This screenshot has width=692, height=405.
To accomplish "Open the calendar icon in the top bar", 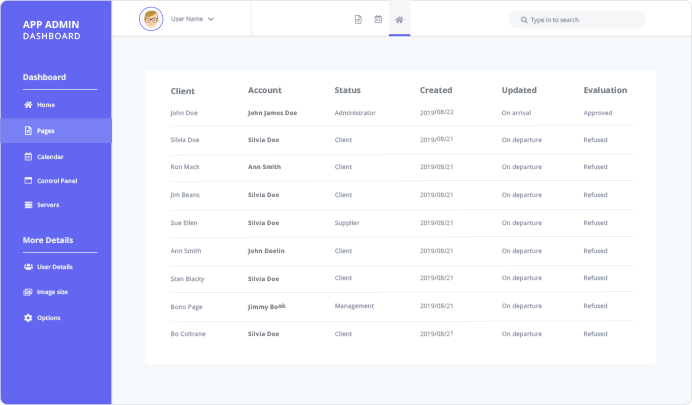I will tap(378, 19).
